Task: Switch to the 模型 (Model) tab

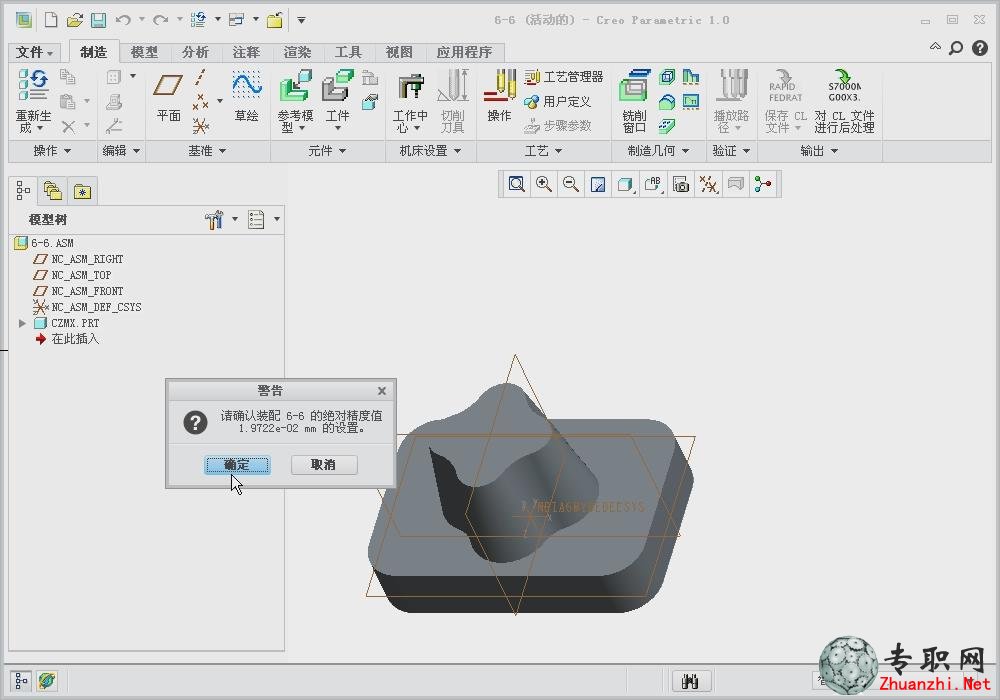Action: [144, 52]
